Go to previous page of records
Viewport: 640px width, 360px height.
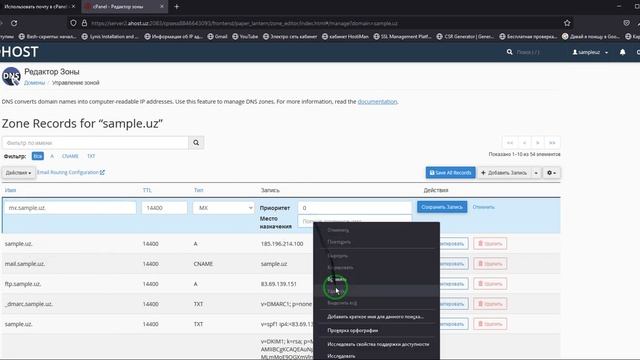click(x=524, y=143)
